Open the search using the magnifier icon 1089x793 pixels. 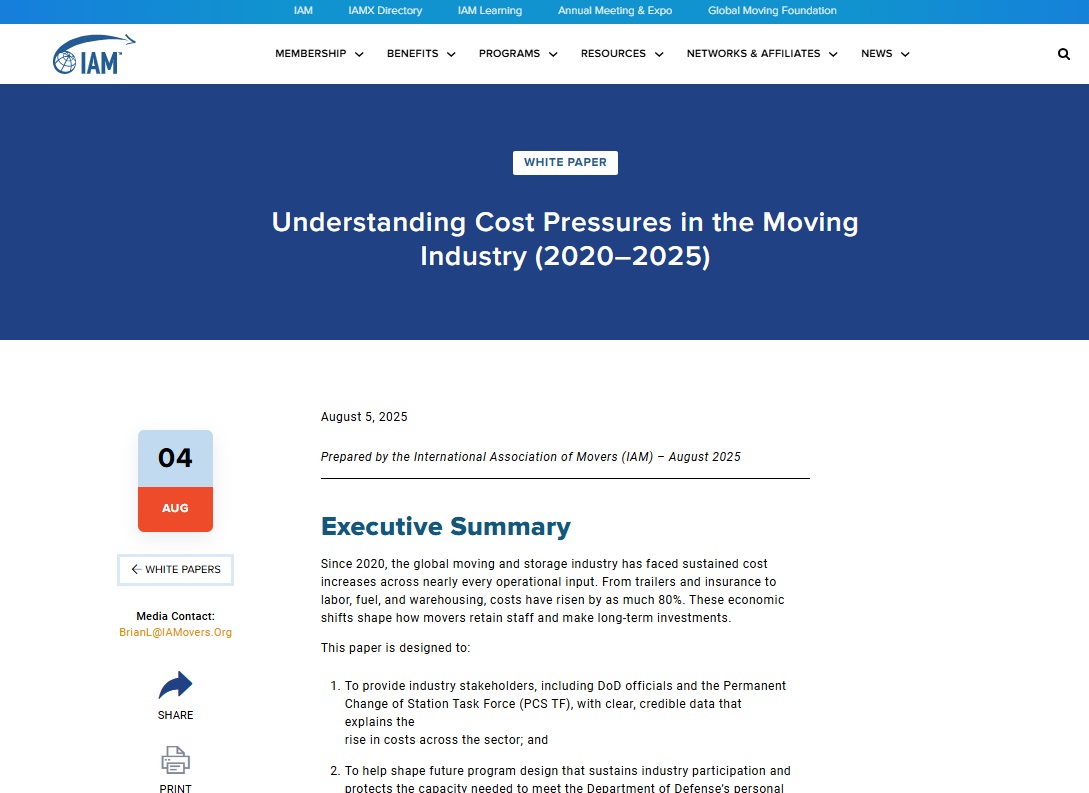[1063, 54]
